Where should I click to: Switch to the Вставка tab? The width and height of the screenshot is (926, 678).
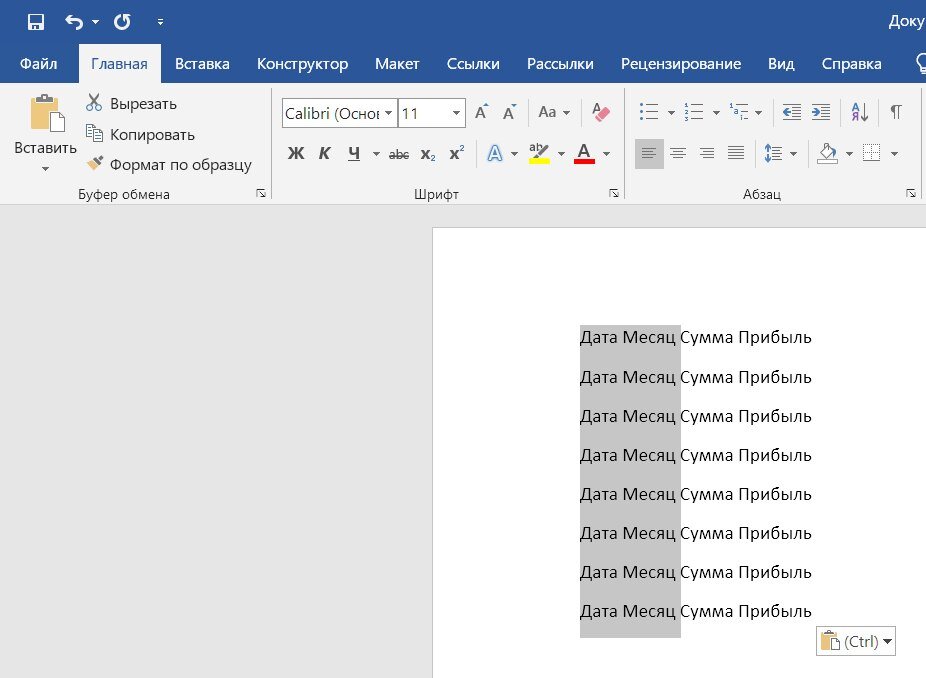202,64
